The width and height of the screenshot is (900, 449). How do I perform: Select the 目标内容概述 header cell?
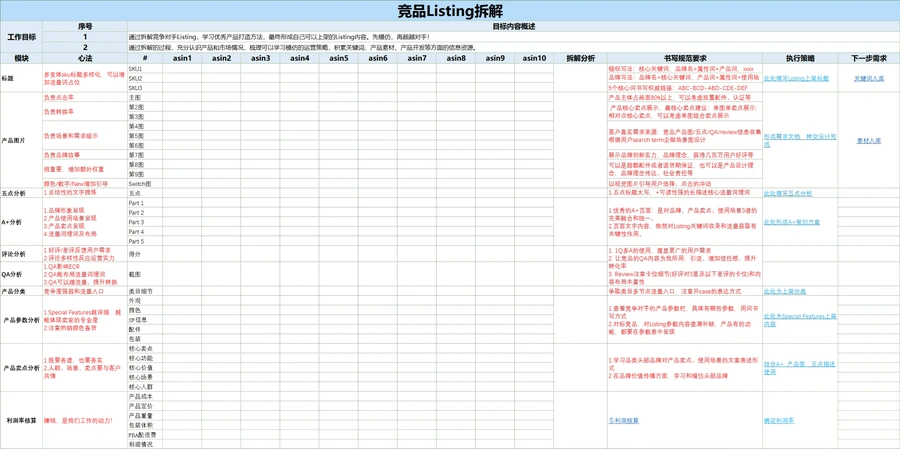514,26
